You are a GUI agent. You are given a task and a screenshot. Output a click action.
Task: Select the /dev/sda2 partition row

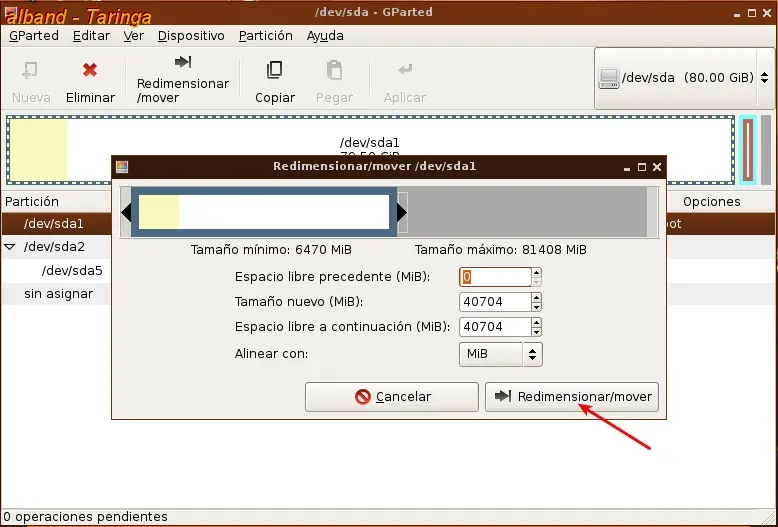tap(56, 247)
